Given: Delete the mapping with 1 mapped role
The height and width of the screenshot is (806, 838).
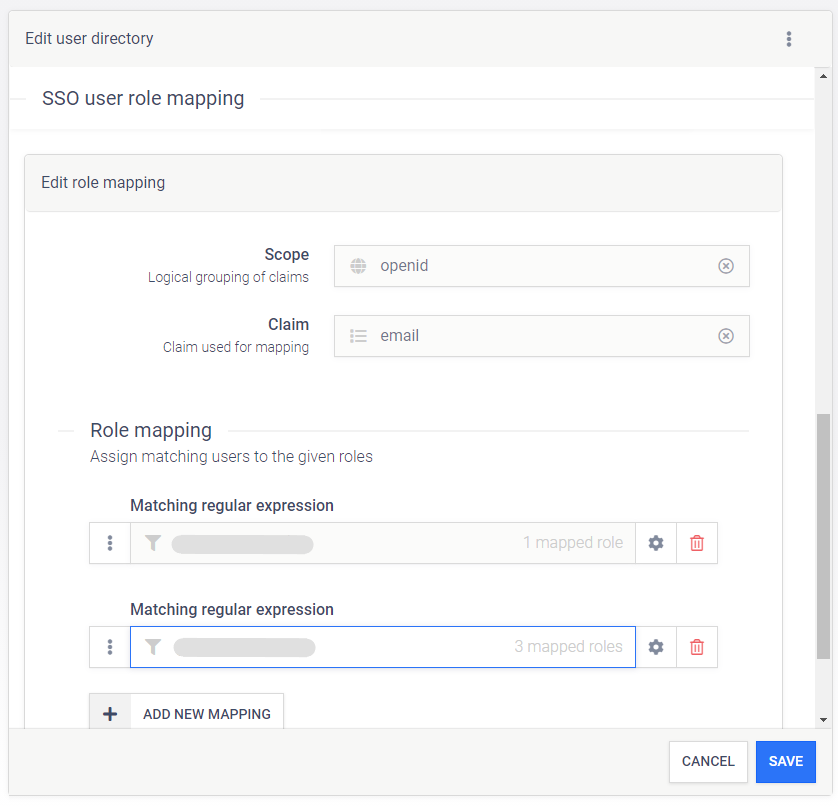Looking at the screenshot, I should [x=697, y=543].
